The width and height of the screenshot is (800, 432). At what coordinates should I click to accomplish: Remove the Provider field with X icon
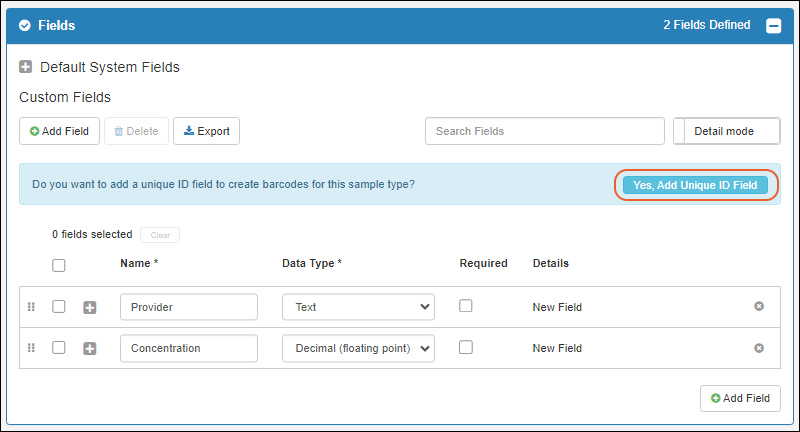click(x=759, y=307)
